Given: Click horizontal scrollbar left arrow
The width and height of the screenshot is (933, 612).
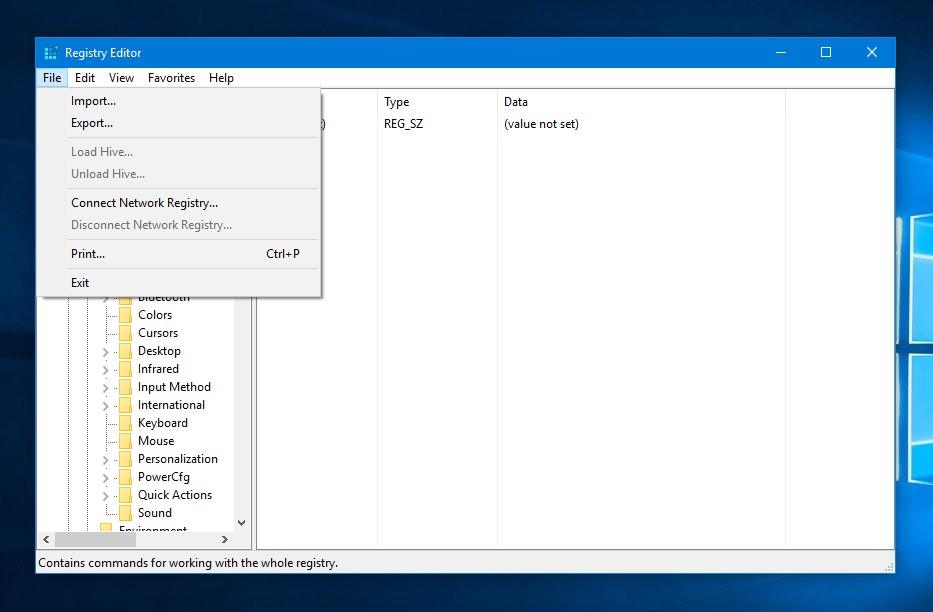Looking at the screenshot, I should tap(46, 539).
